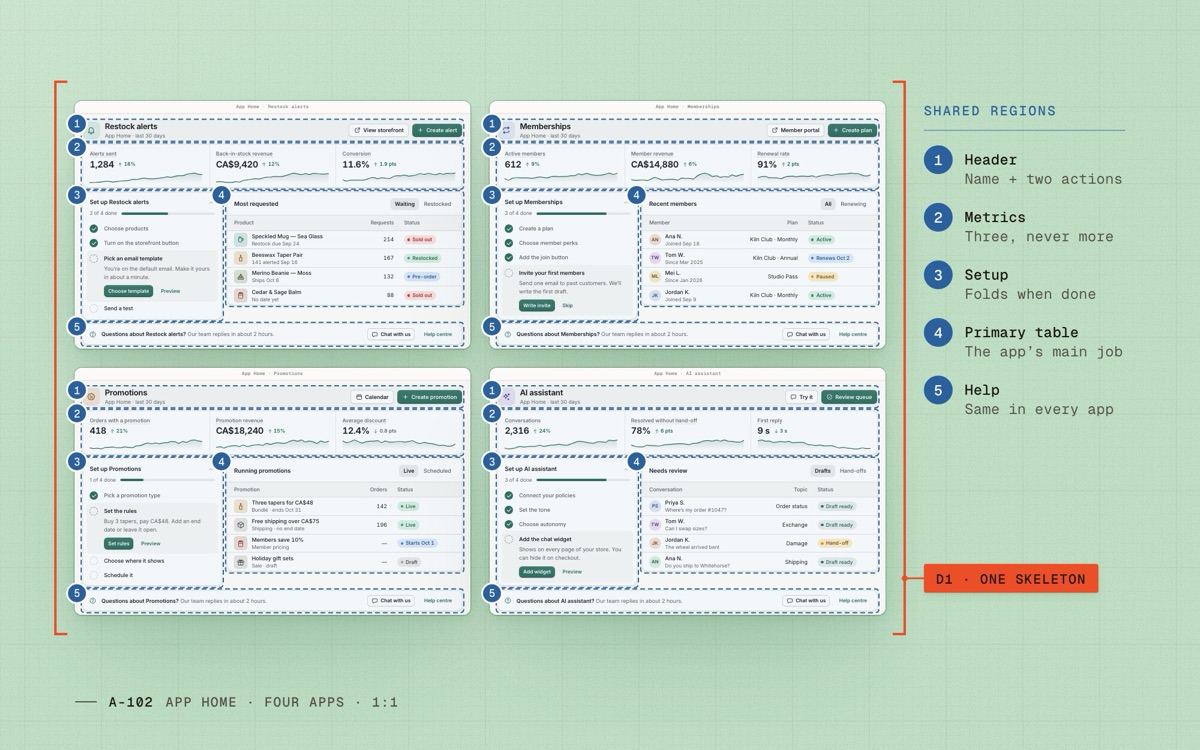1200x750 pixels.
Task: Click the 'Renews Oct 2' status badge
Action: tap(830, 258)
